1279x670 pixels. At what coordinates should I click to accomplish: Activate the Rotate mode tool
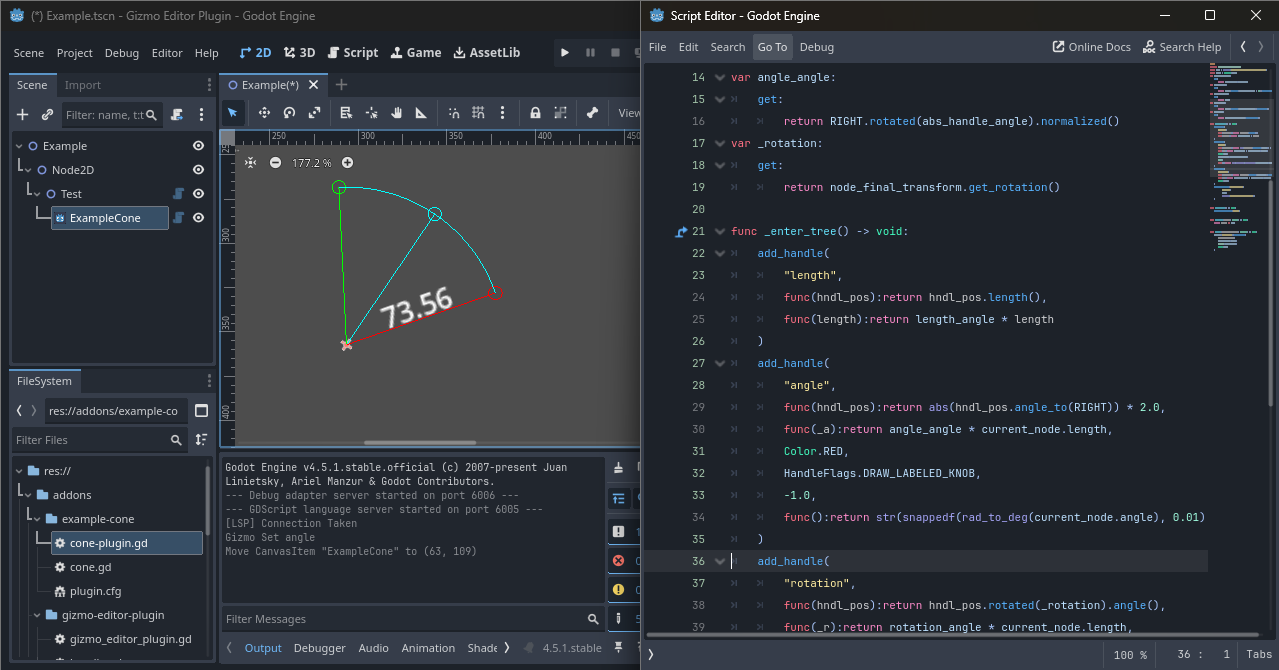pos(289,113)
